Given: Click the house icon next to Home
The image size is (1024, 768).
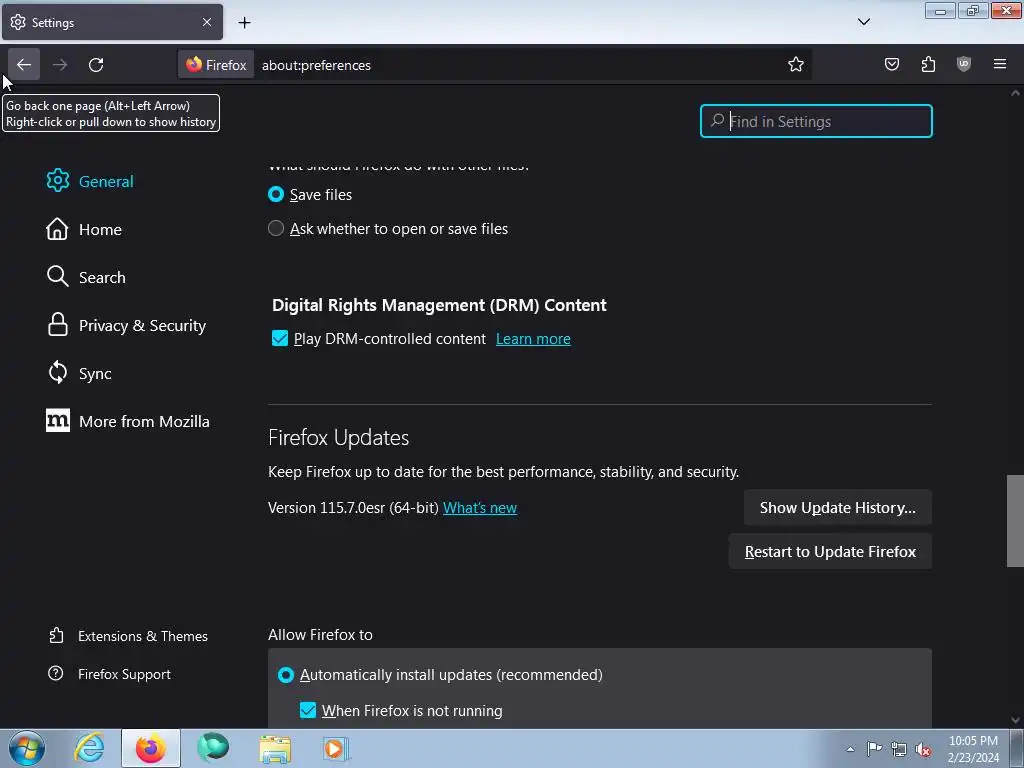Looking at the screenshot, I should [x=57, y=229].
